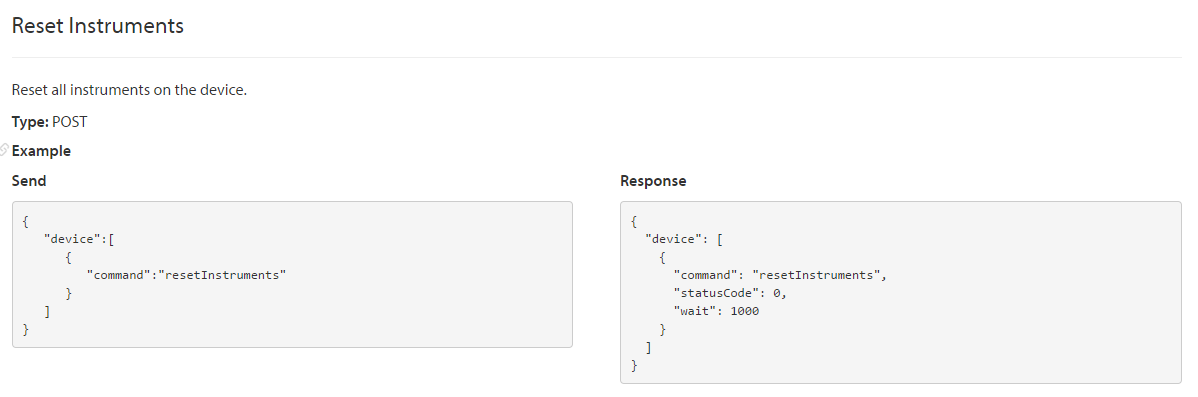This screenshot has height=397, width=1198.
Task: Select the Example subheading text
Action: point(41,151)
